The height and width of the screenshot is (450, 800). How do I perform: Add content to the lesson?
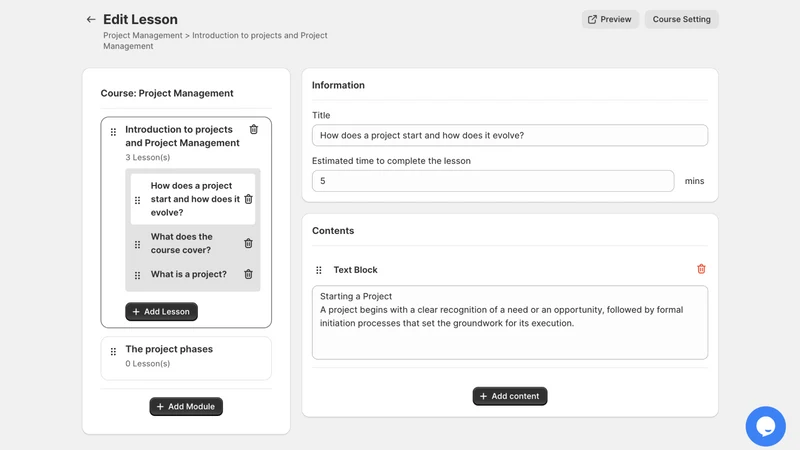pos(510,396)
